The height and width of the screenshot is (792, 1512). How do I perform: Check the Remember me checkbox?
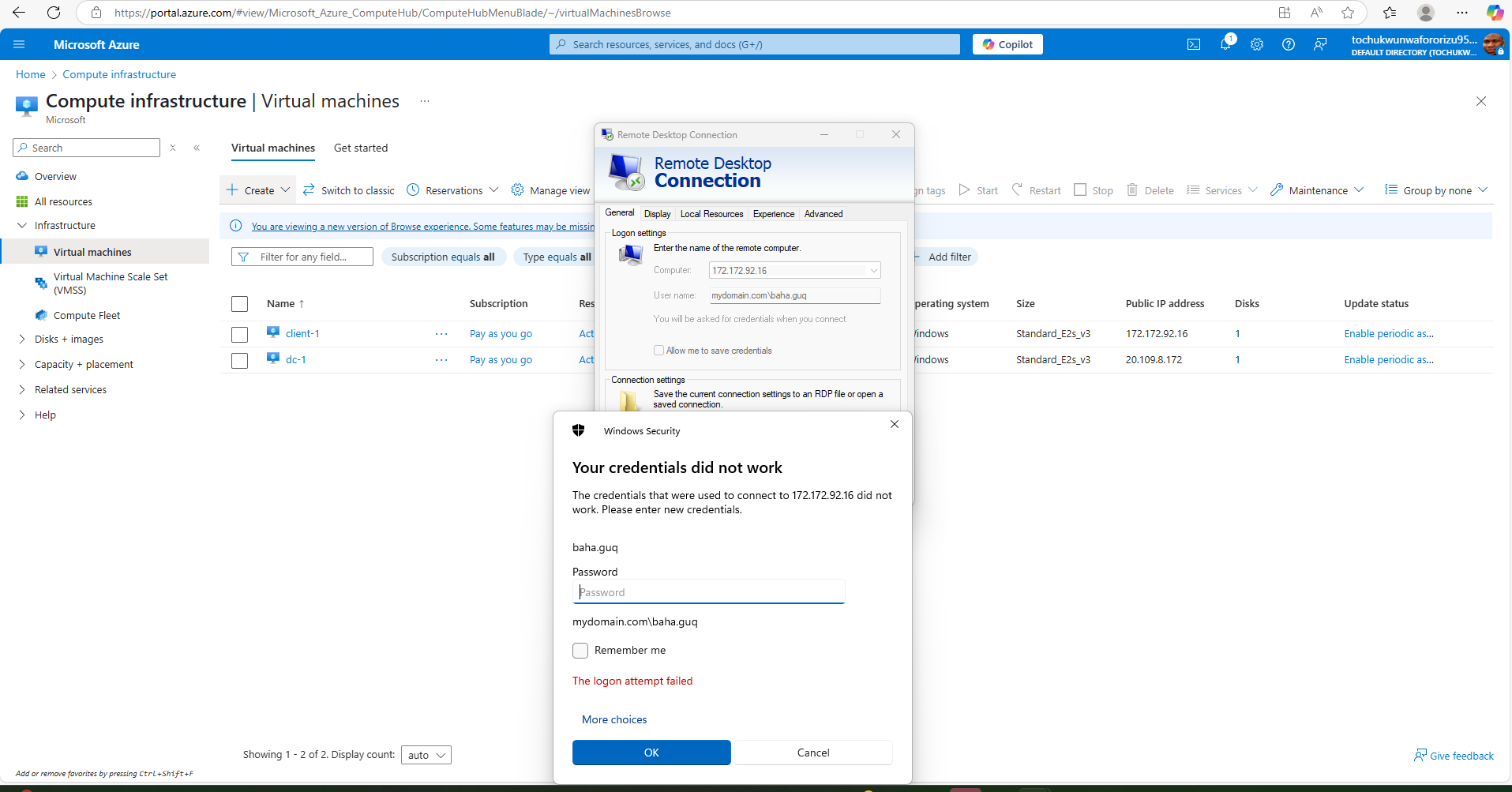tap(580, 651)
